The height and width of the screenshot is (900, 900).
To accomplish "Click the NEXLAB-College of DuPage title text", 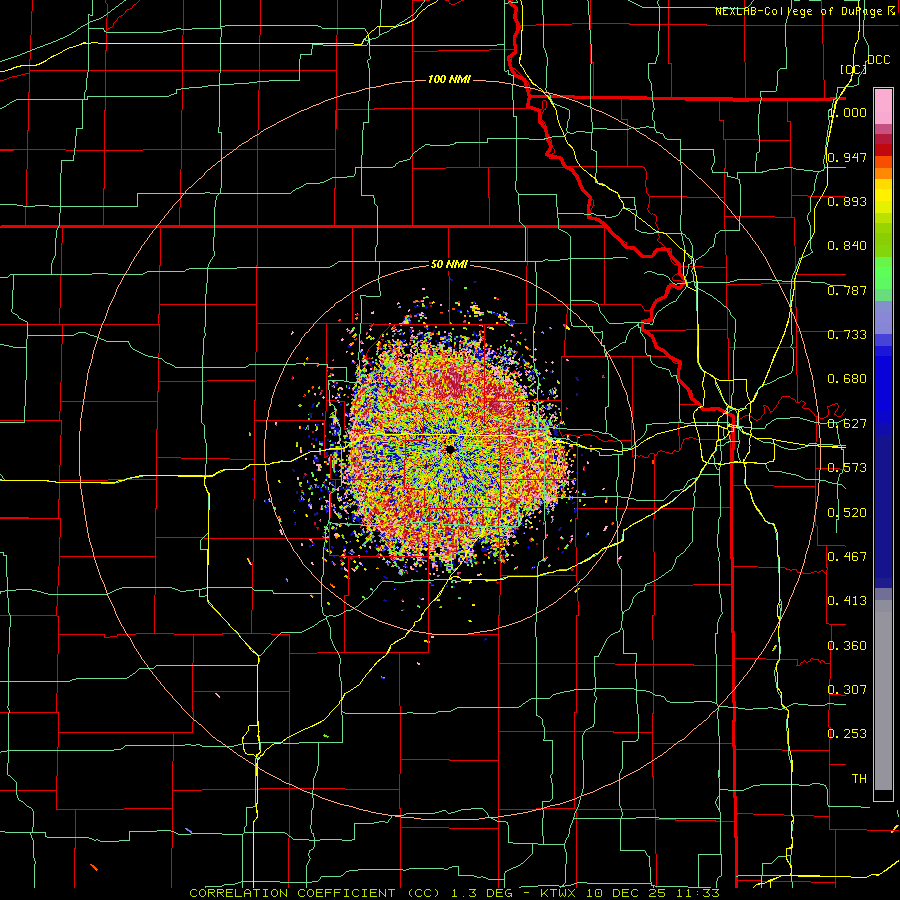I will [800, 11].
